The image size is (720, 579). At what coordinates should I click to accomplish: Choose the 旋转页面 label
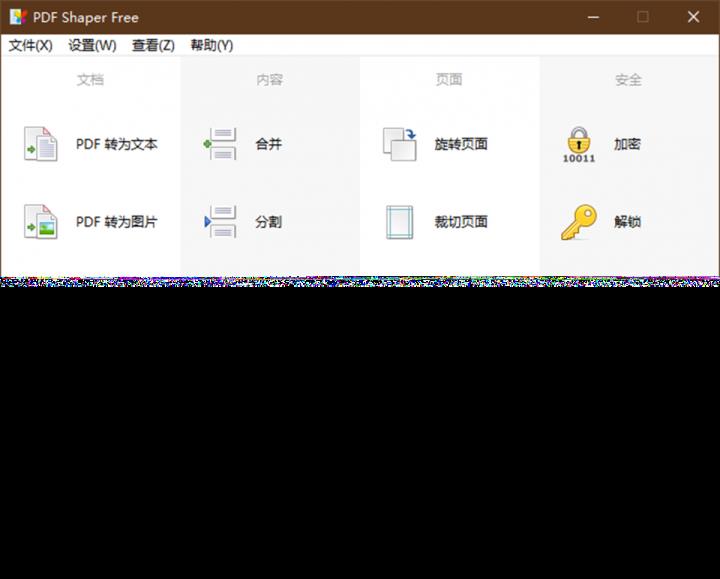[461, 144]
